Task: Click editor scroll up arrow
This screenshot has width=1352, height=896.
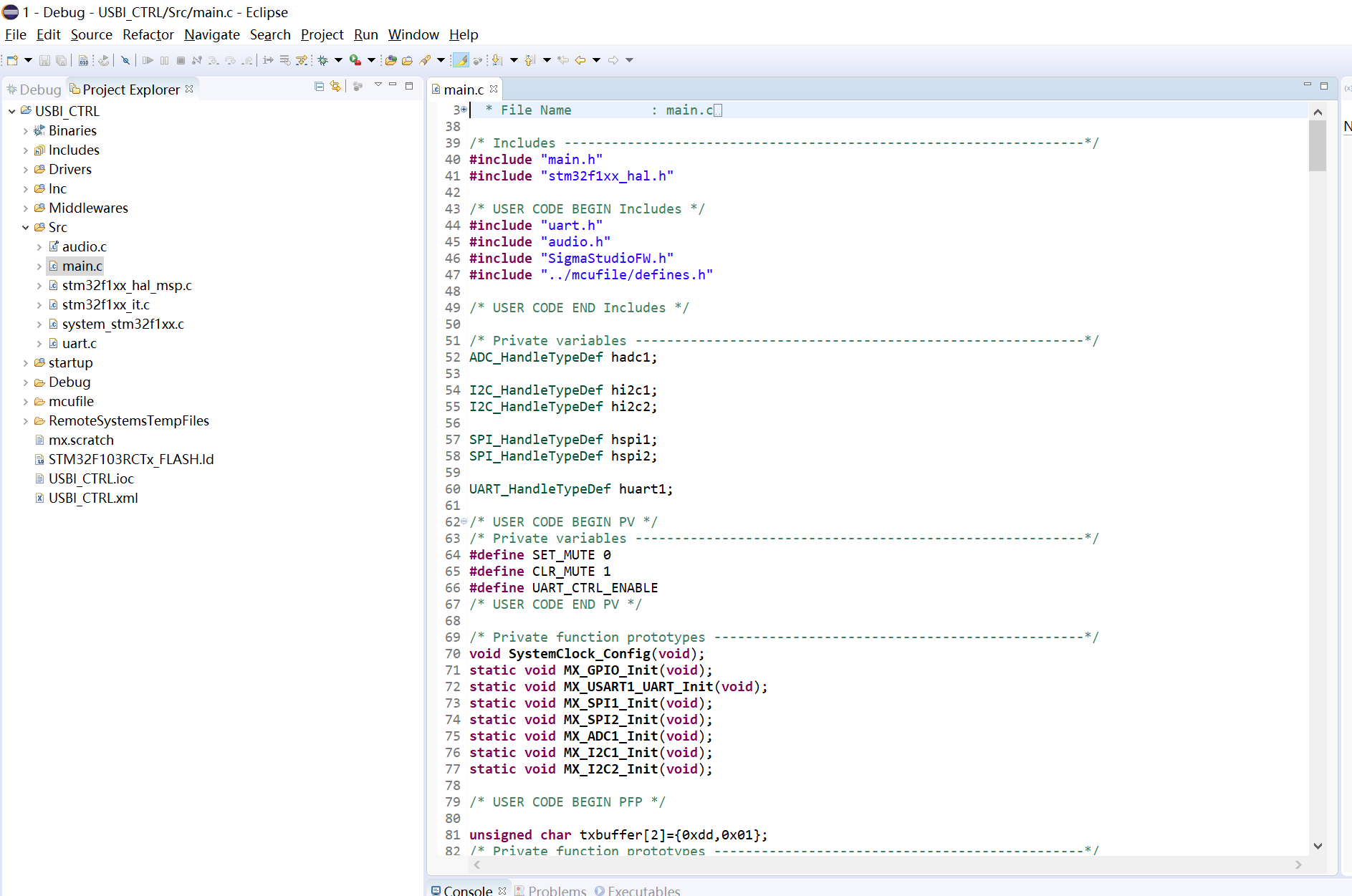Action: tap(1318, 112)
